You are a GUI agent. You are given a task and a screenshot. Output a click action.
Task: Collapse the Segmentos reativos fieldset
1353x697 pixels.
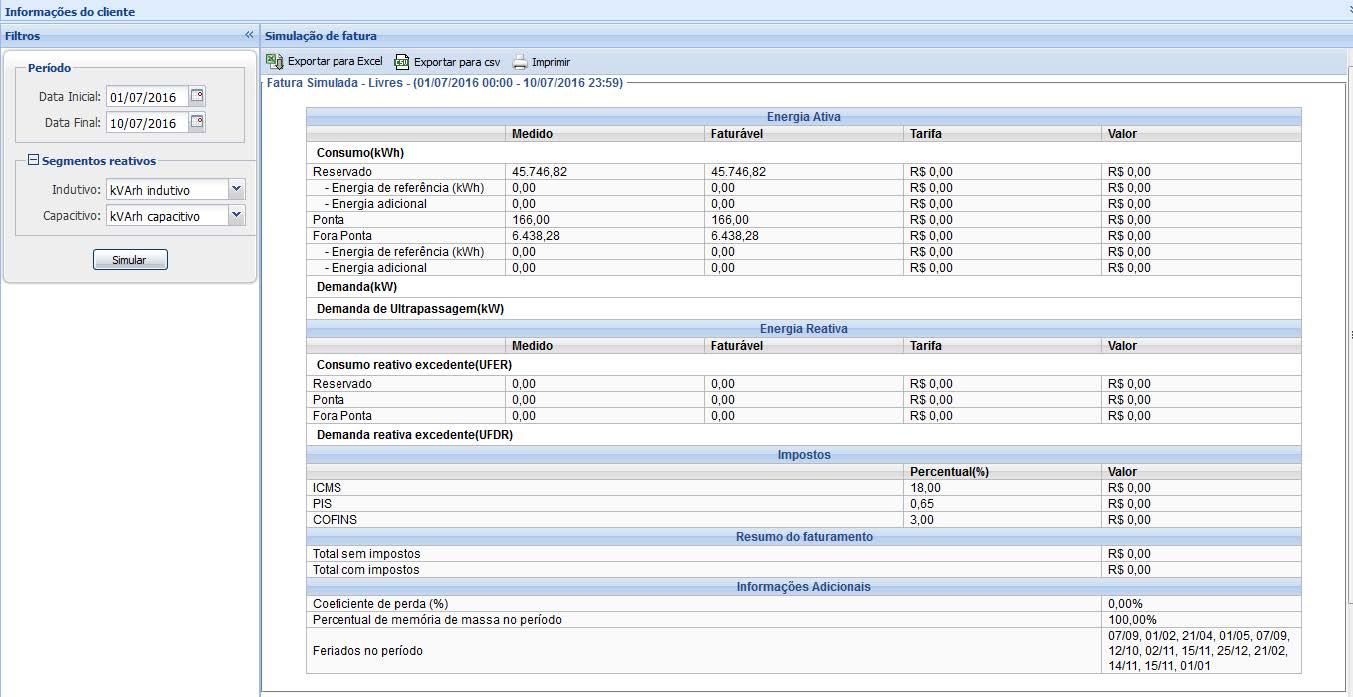tap(33, 161)
